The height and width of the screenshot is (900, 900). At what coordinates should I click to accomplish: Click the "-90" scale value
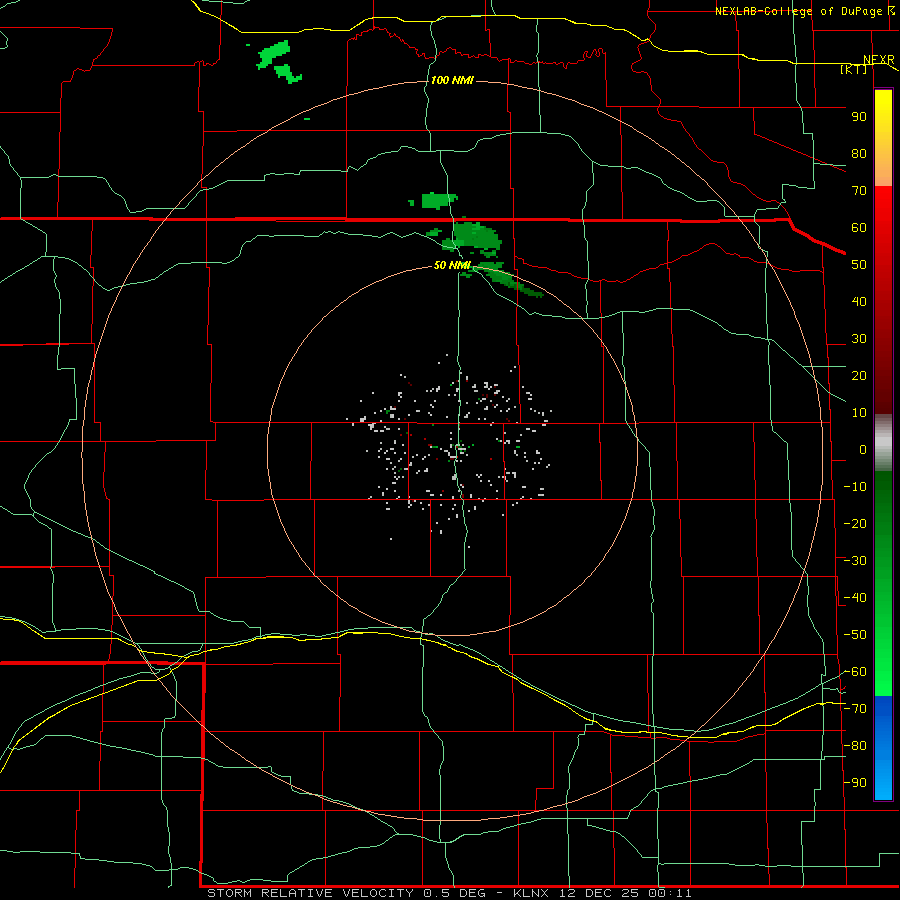coord(855,783)
